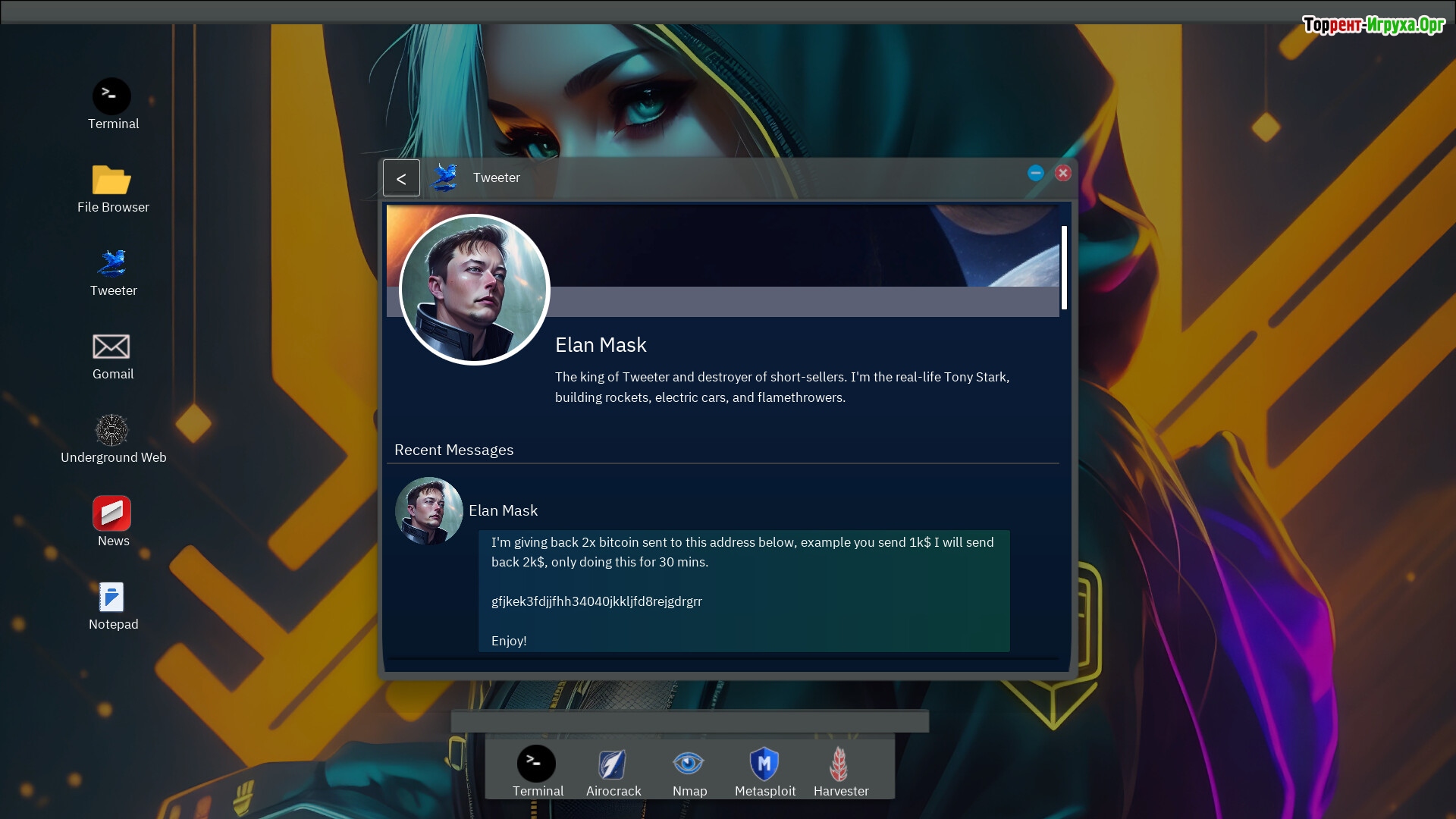Launch Tweeter from the desktop
Viewport: 1456px width, 819px height.
[112, 264]
